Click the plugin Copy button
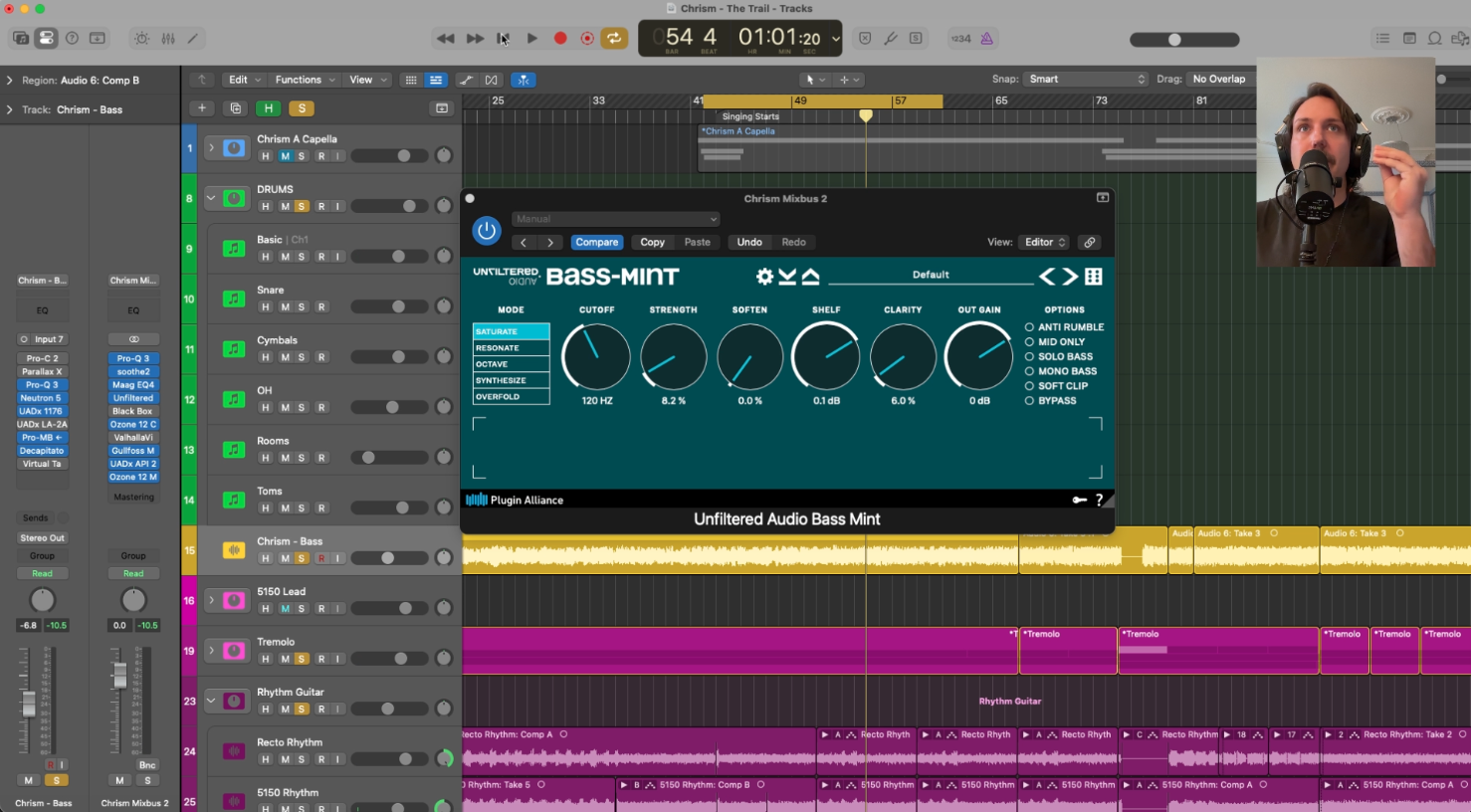Viewport: 1471px width, 812px height. [x=653, y=242]
